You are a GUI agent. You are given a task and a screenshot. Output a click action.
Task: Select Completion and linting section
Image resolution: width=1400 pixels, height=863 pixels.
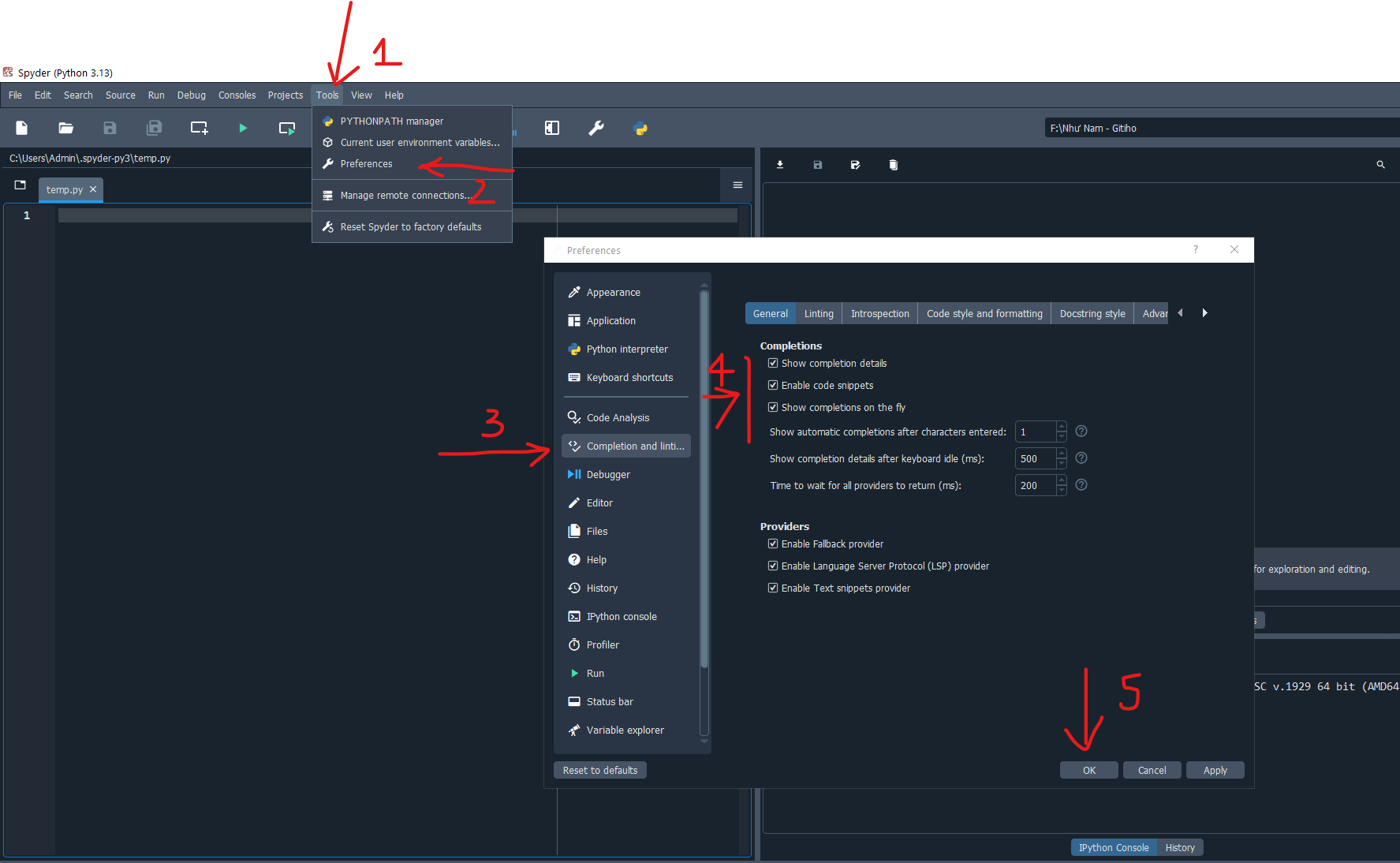coord(626,446)
